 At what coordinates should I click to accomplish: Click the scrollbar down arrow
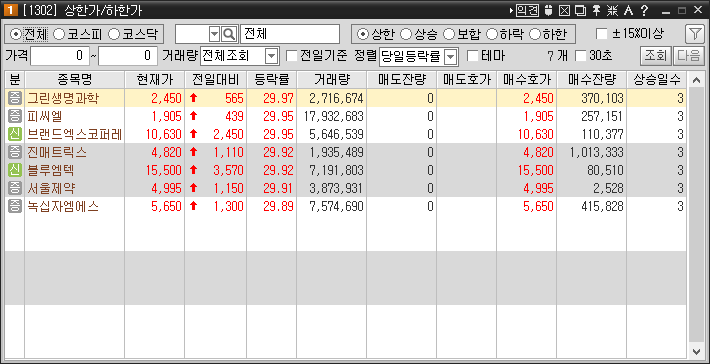(696, 351)
